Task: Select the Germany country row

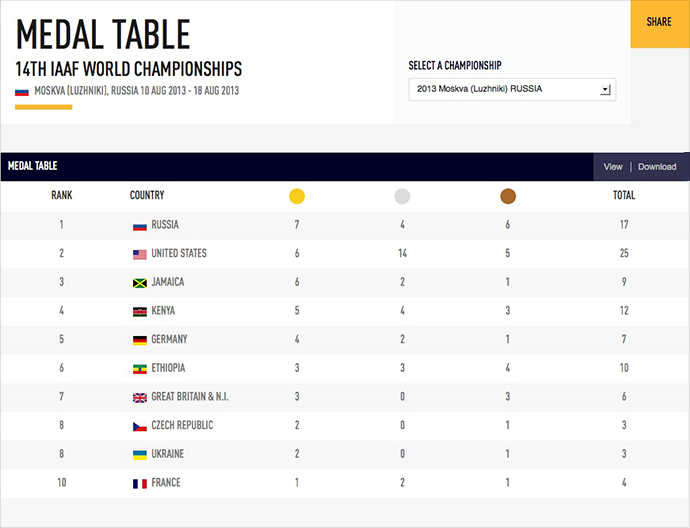Action: tap(345, 340)
